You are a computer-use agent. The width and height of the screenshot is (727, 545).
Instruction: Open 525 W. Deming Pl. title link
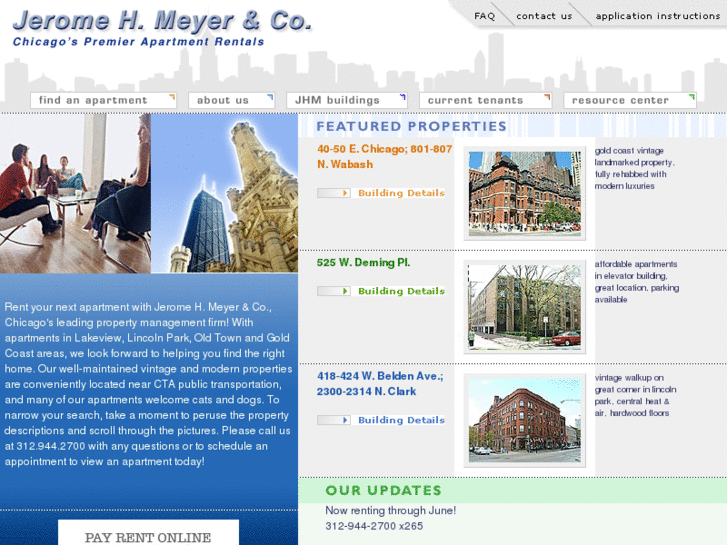point(364,263)
